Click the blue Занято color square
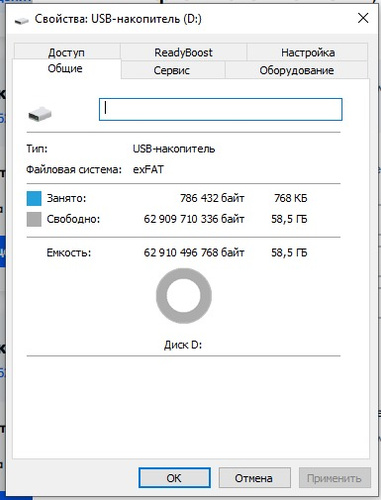Viewport: 381px width, 500px height. [34, 198]
